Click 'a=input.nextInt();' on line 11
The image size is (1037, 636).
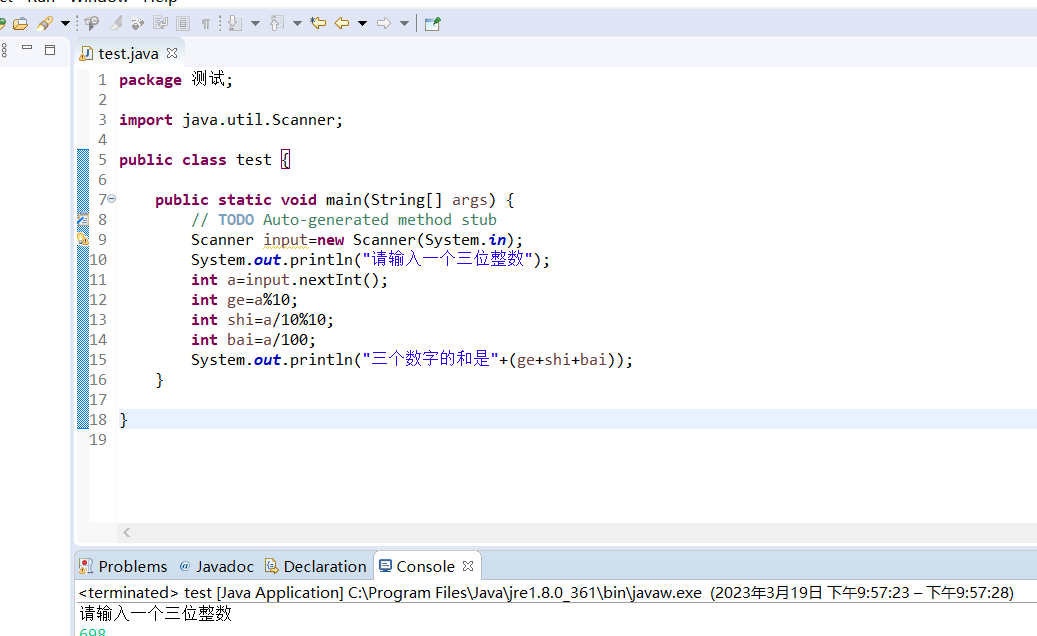pos(308,280)
